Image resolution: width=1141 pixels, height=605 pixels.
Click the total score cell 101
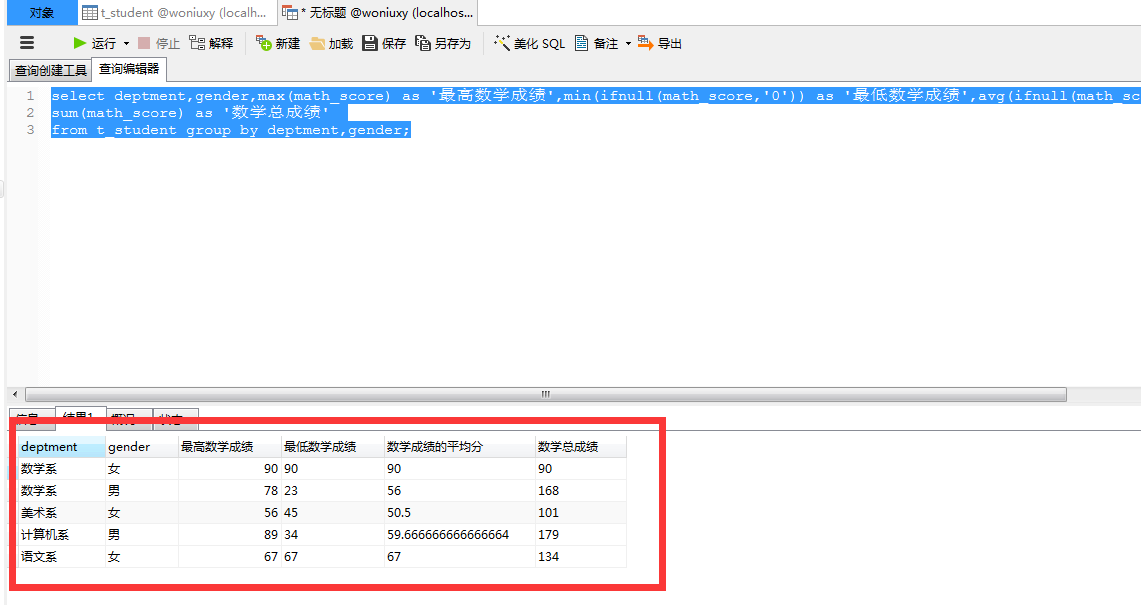[x=581, y=513]
